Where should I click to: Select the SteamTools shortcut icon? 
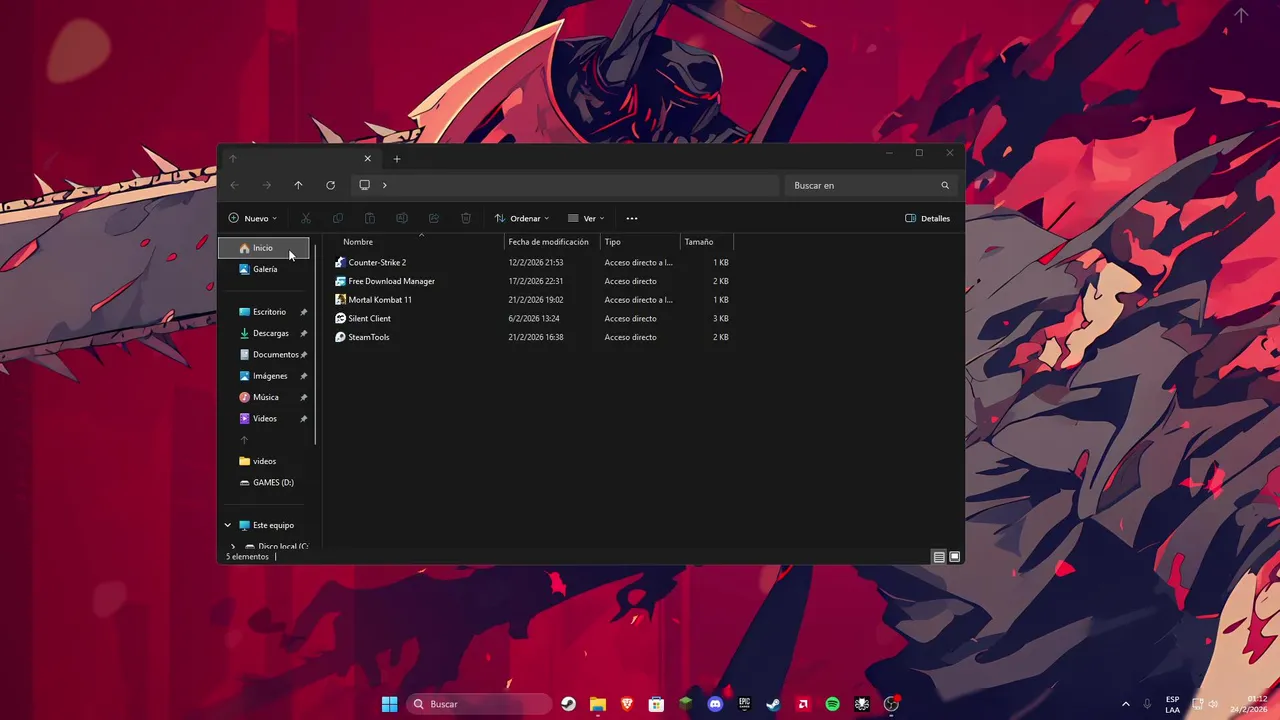[x=340, y=337]
